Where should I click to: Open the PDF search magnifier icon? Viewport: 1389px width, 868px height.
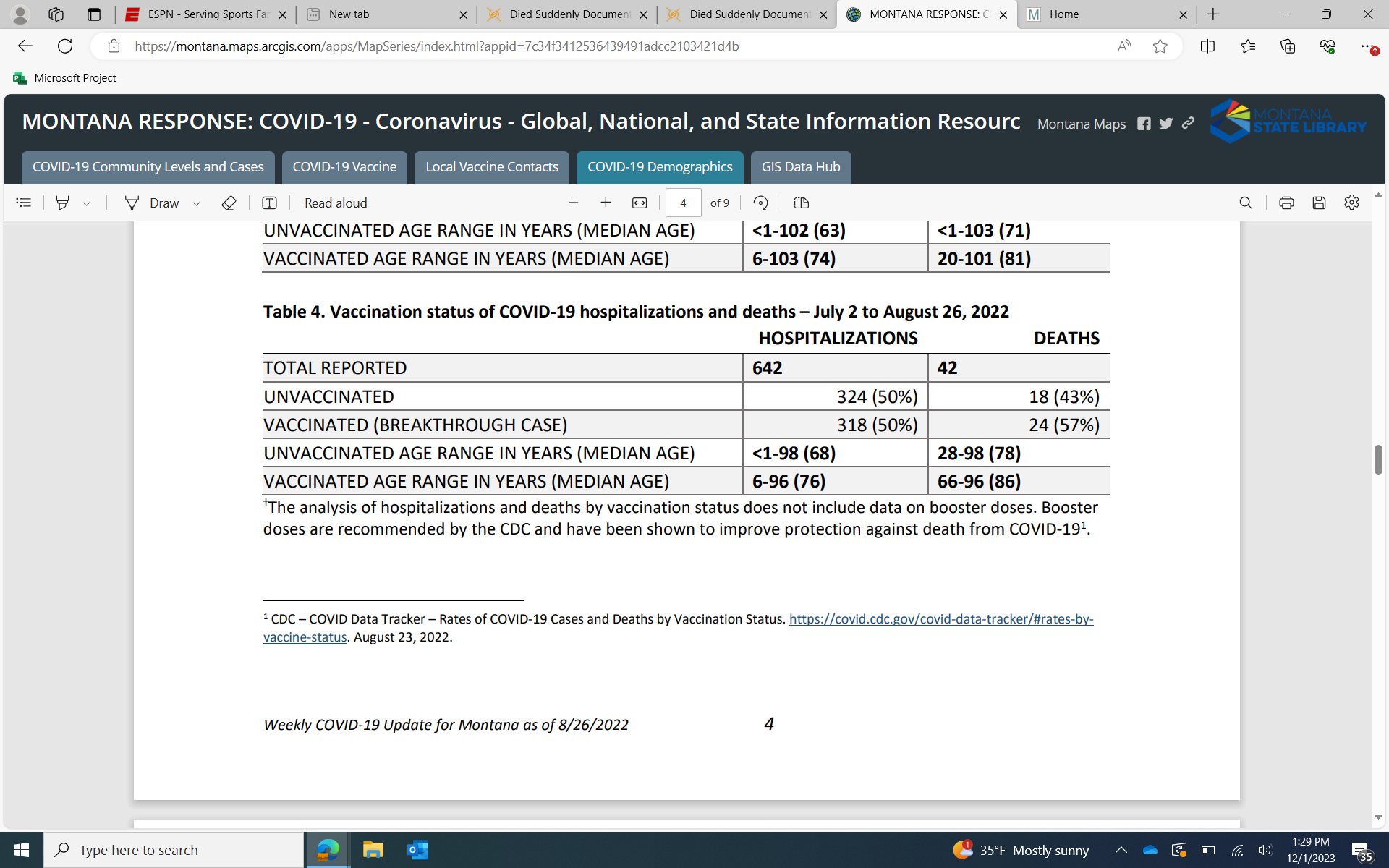1246,203
